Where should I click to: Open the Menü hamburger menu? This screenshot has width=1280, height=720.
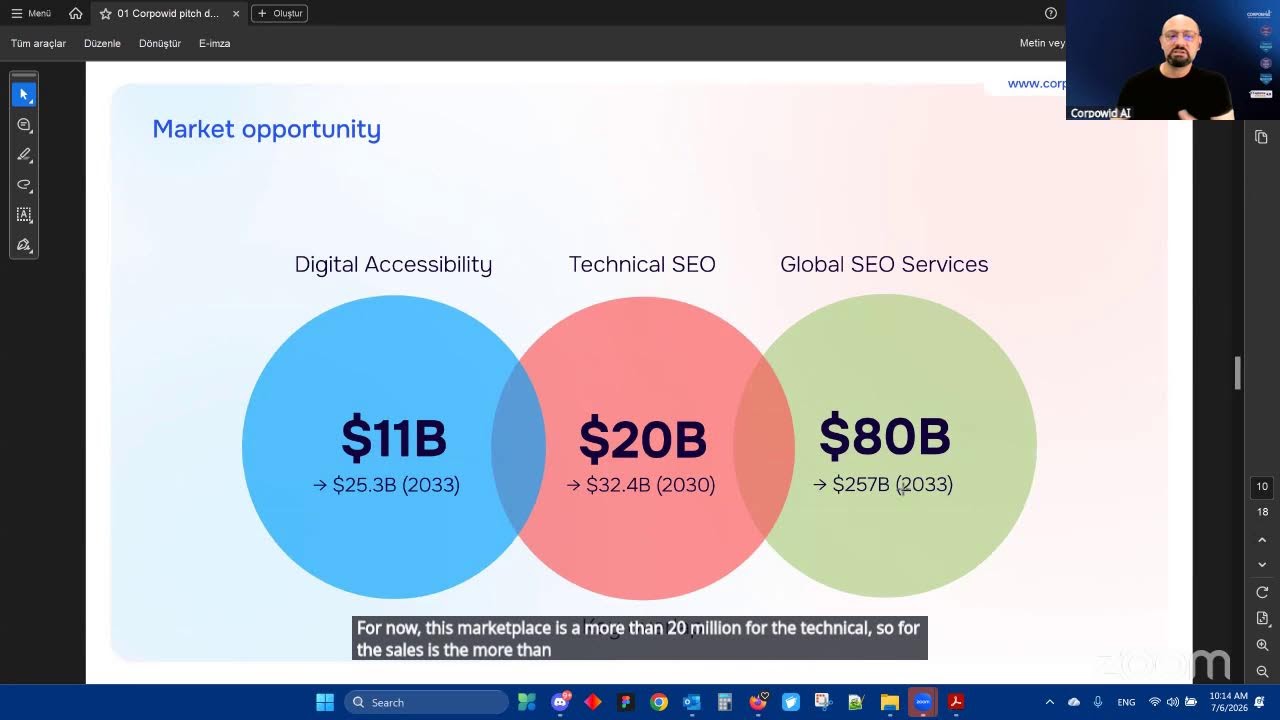tap(30, 13)
